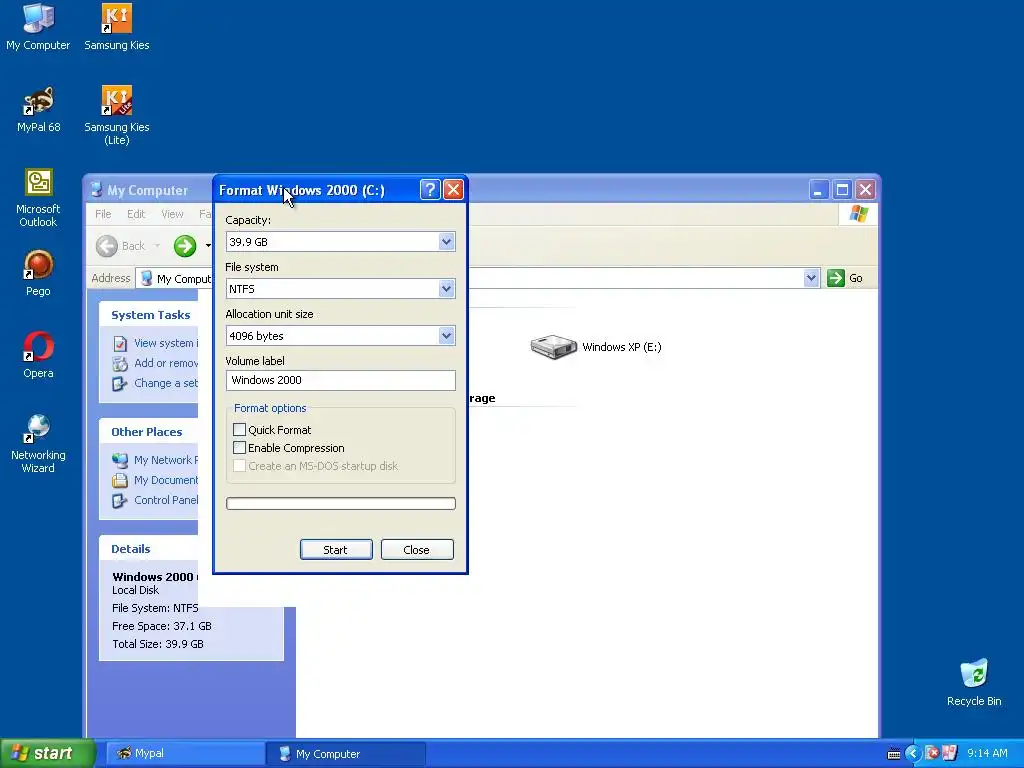Click the format progress bar

(341, 504)
